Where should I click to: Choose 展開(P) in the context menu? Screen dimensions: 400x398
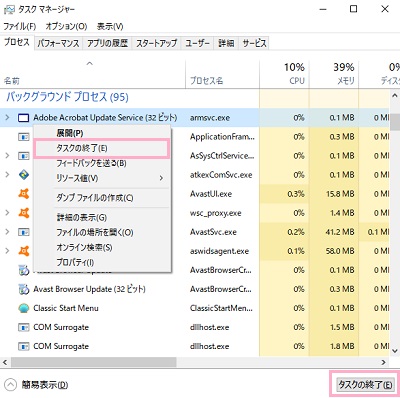pyautogui.click(x=102, y=133)
